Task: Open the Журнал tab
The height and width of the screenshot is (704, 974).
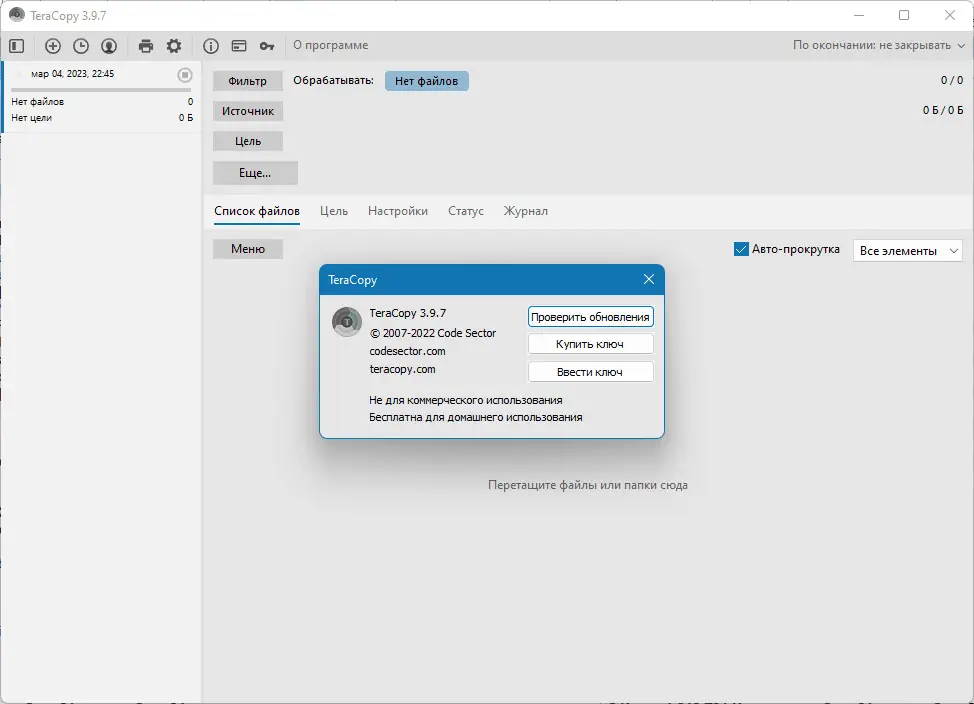Action: 526,211
